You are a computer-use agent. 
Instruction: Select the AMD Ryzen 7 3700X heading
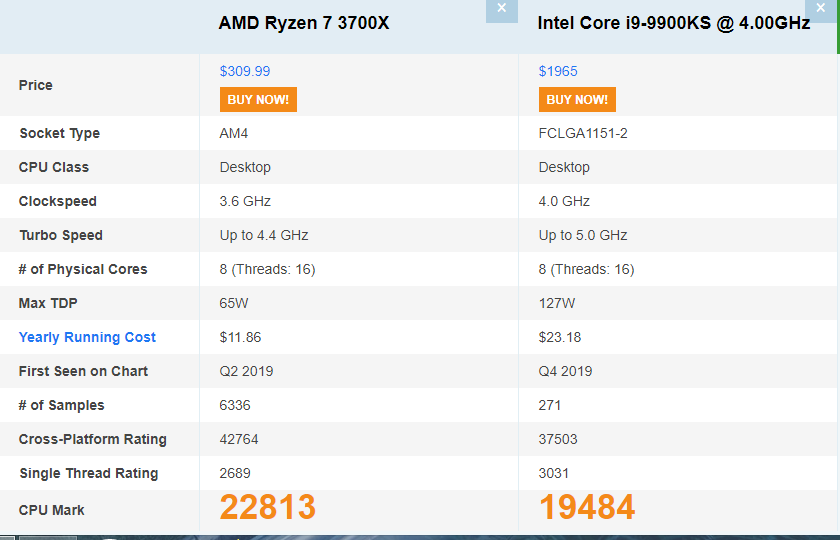(304, 23)
